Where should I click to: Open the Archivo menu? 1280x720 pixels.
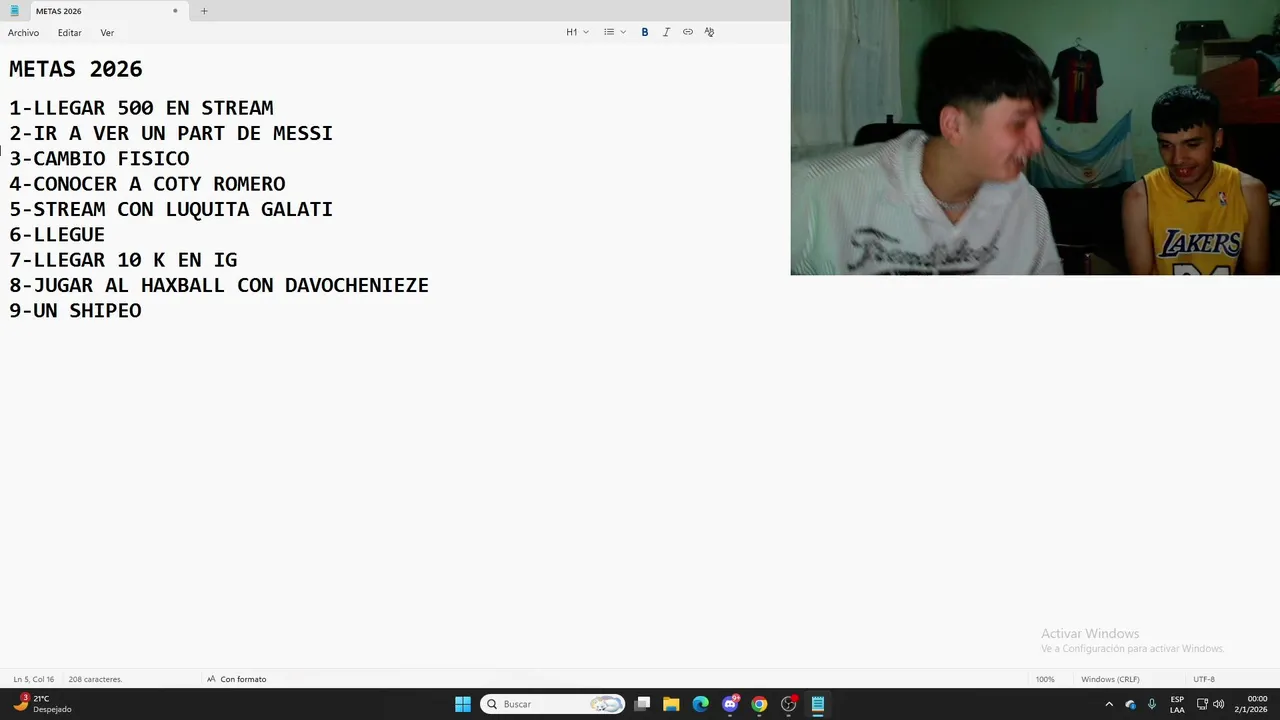24,33
